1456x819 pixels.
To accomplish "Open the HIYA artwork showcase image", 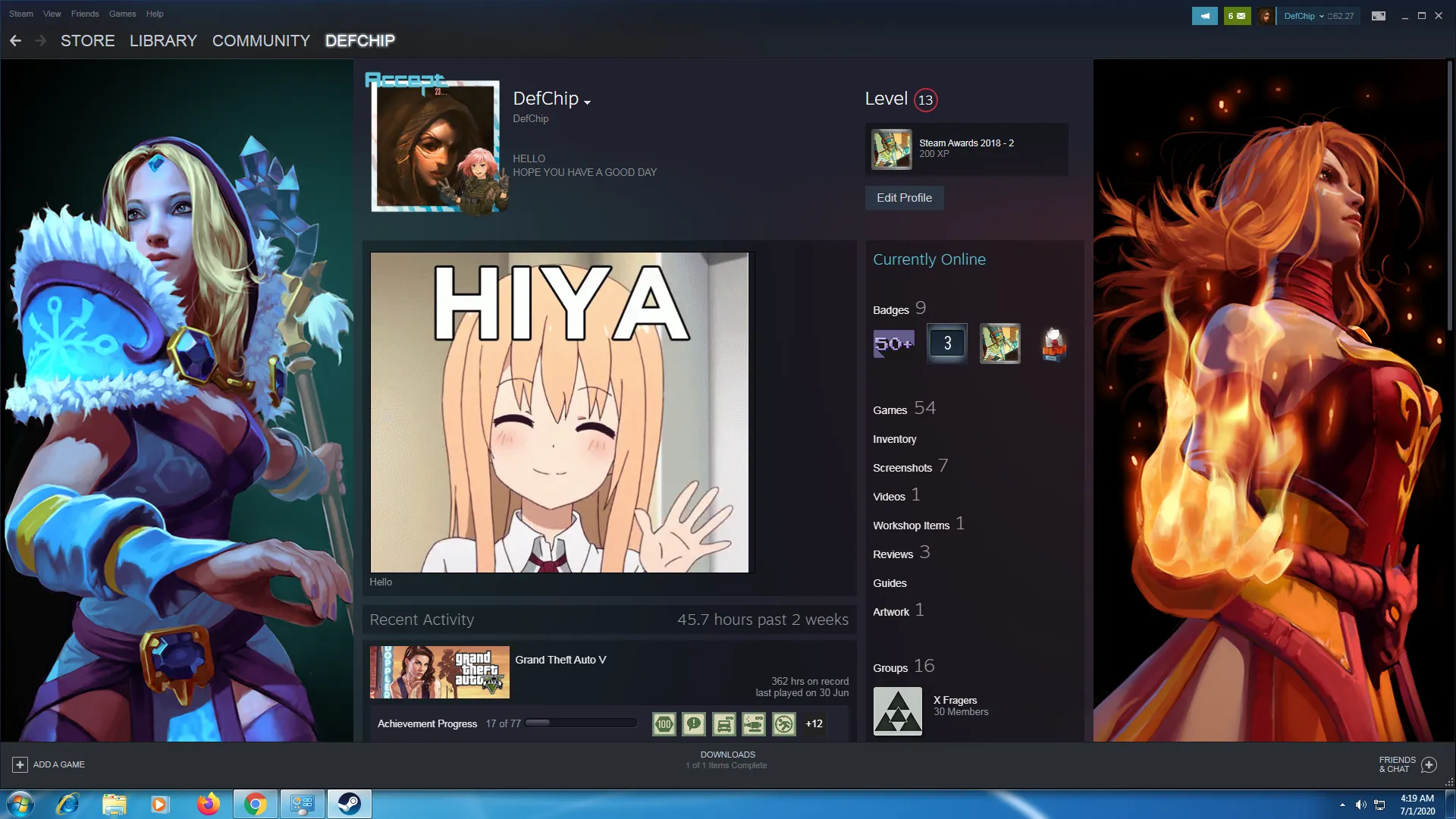I will click(x=560, y=413).
